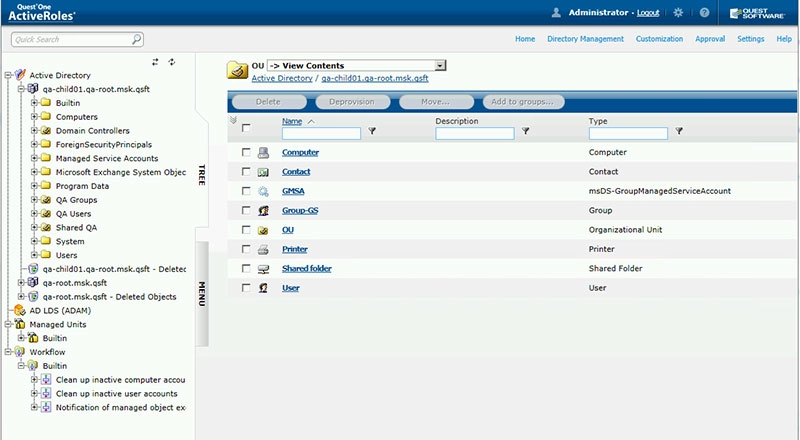Select the vertical TREE tab

click(x=202, y=175)
